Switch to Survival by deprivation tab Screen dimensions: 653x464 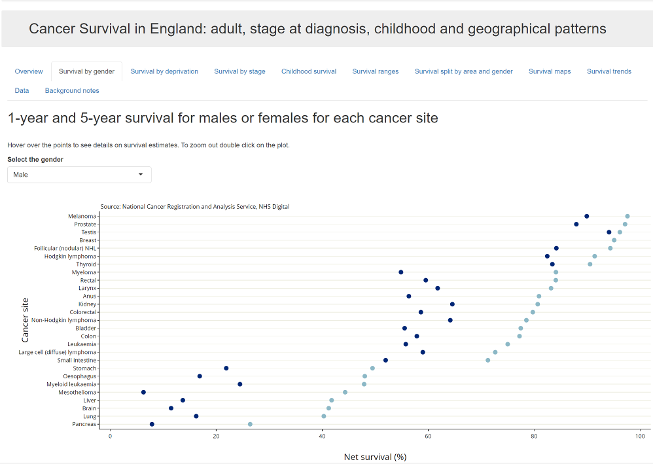pyautogui.click(x=164, y=71)
